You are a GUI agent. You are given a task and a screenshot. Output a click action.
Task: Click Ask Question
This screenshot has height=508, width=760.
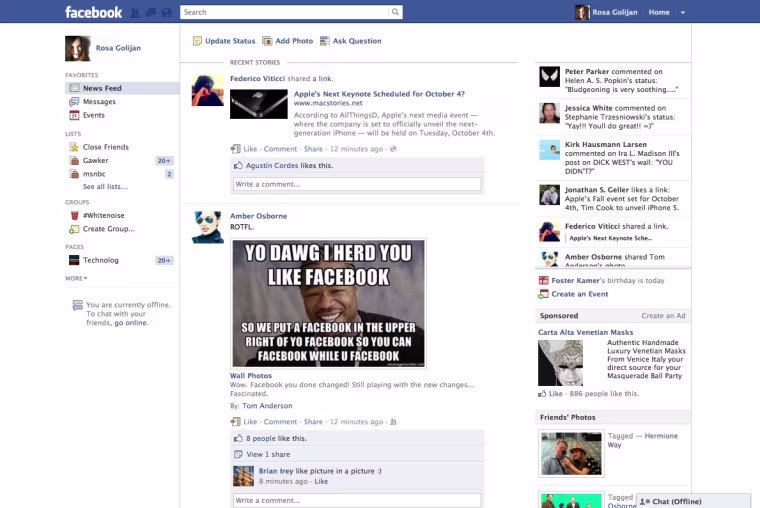(x=351, y=41)
